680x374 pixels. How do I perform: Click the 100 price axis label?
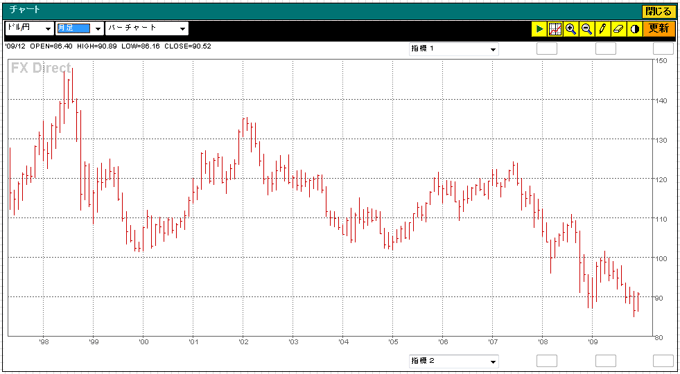pyautogui.click(x=661, y=259)
